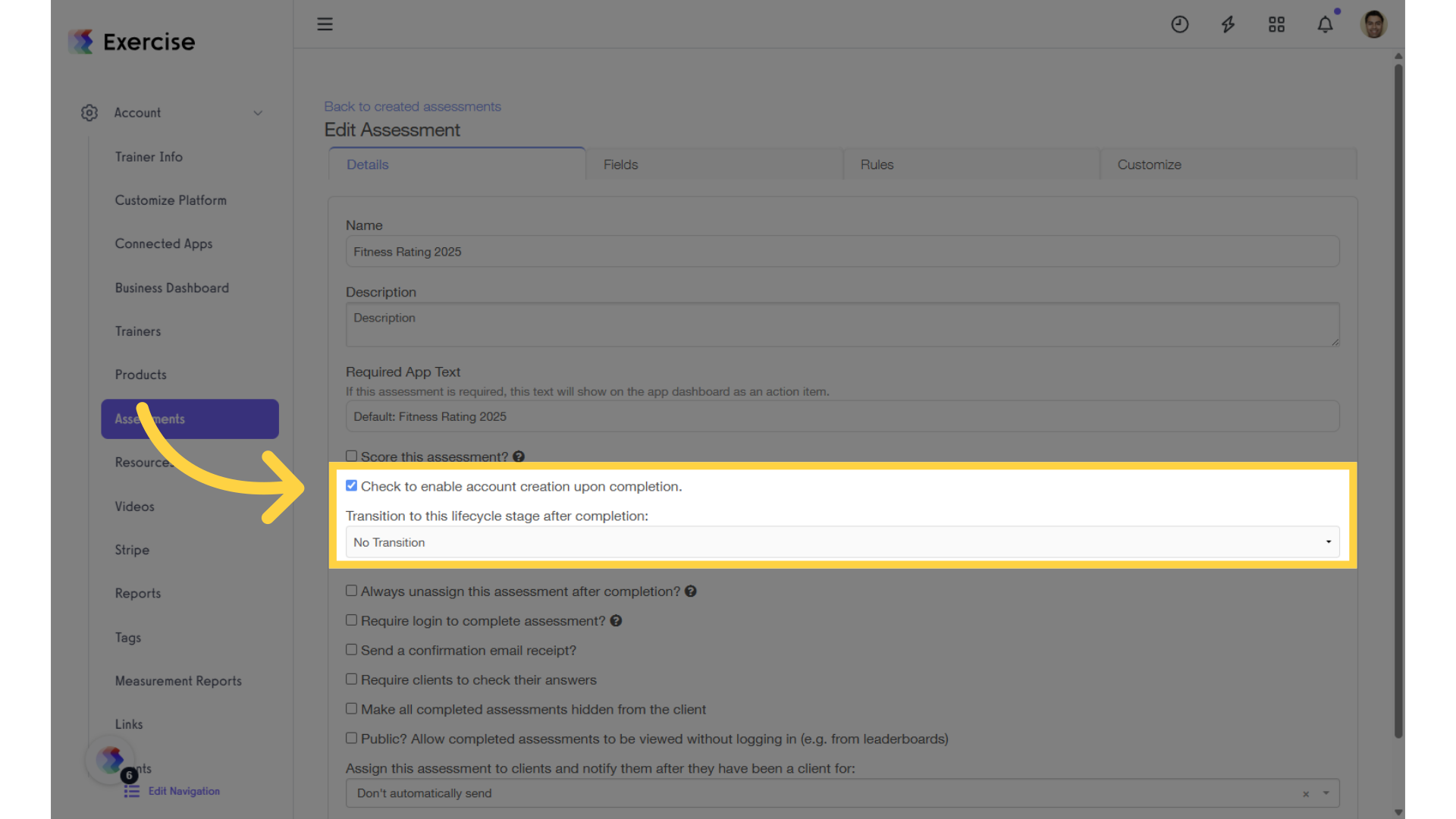Click the Edit Navigation link

[184, 791]
